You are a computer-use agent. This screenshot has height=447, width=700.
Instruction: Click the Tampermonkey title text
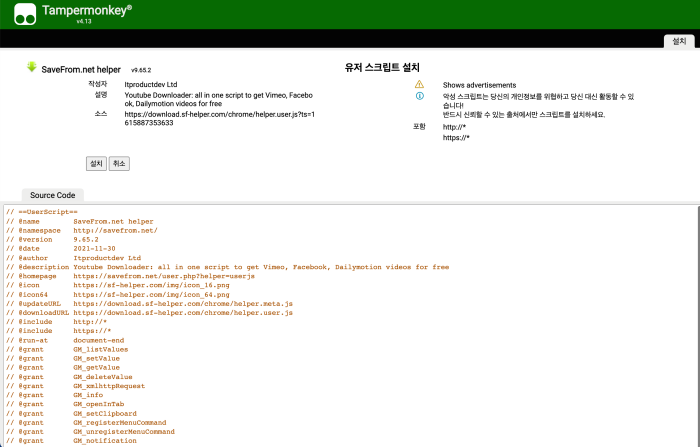[87, 10]
